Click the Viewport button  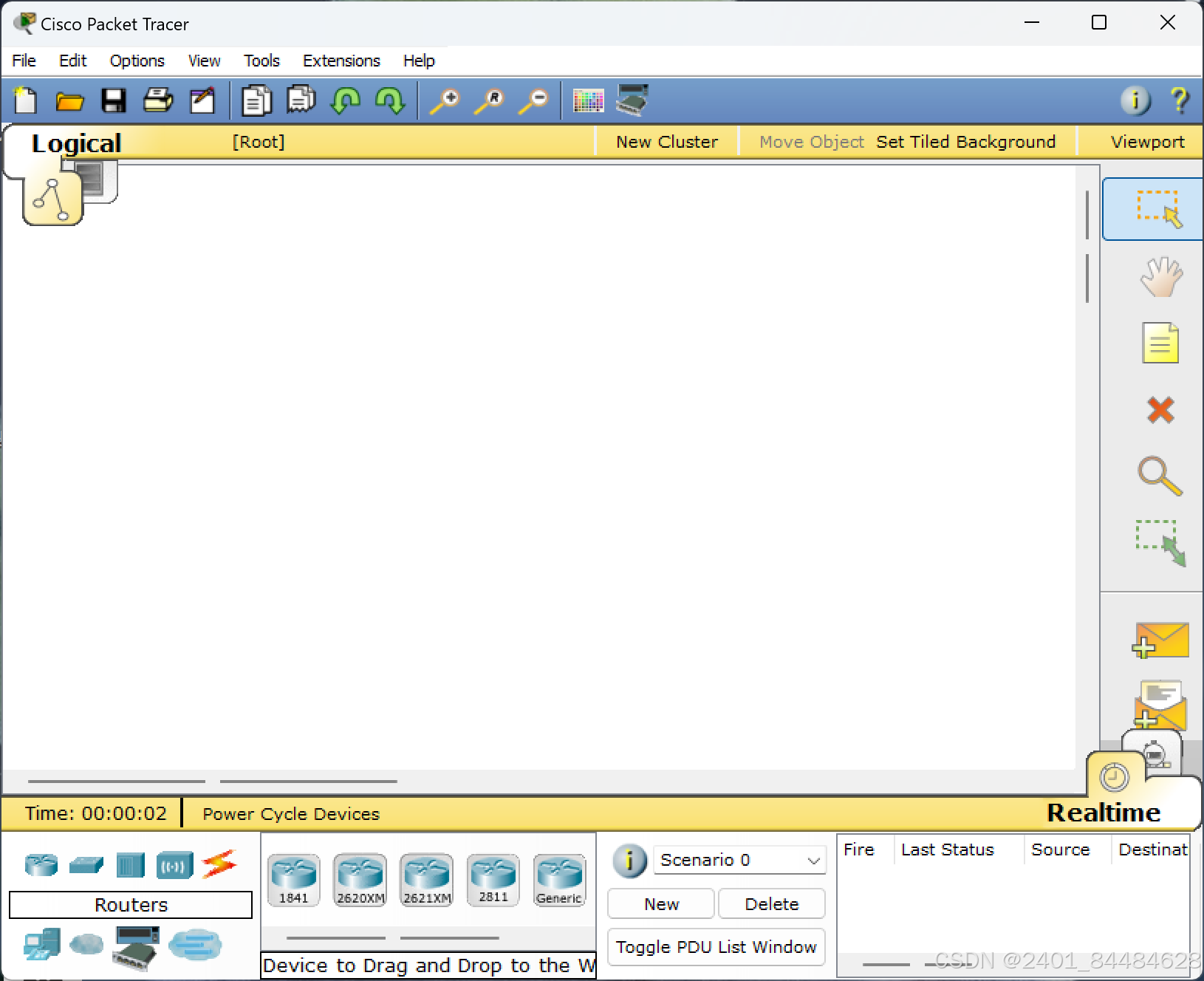click(1147, 142)
